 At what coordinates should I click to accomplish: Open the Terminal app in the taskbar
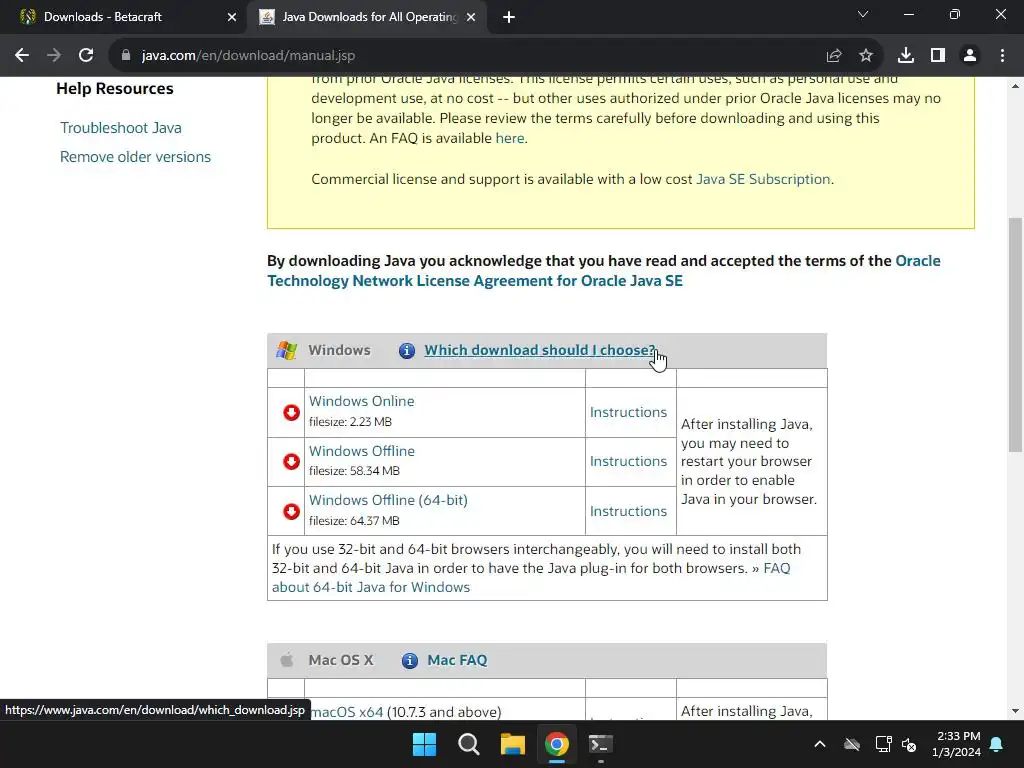pyautogui.click(x=601, y=744)
